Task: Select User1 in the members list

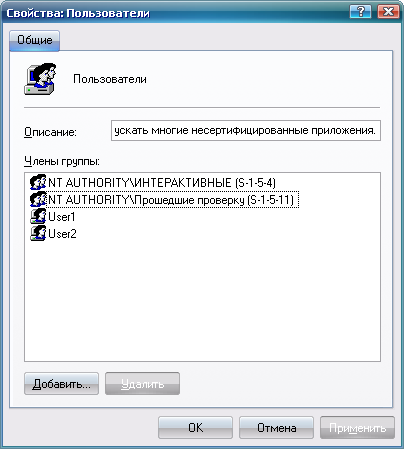Action: click(62, 217)
